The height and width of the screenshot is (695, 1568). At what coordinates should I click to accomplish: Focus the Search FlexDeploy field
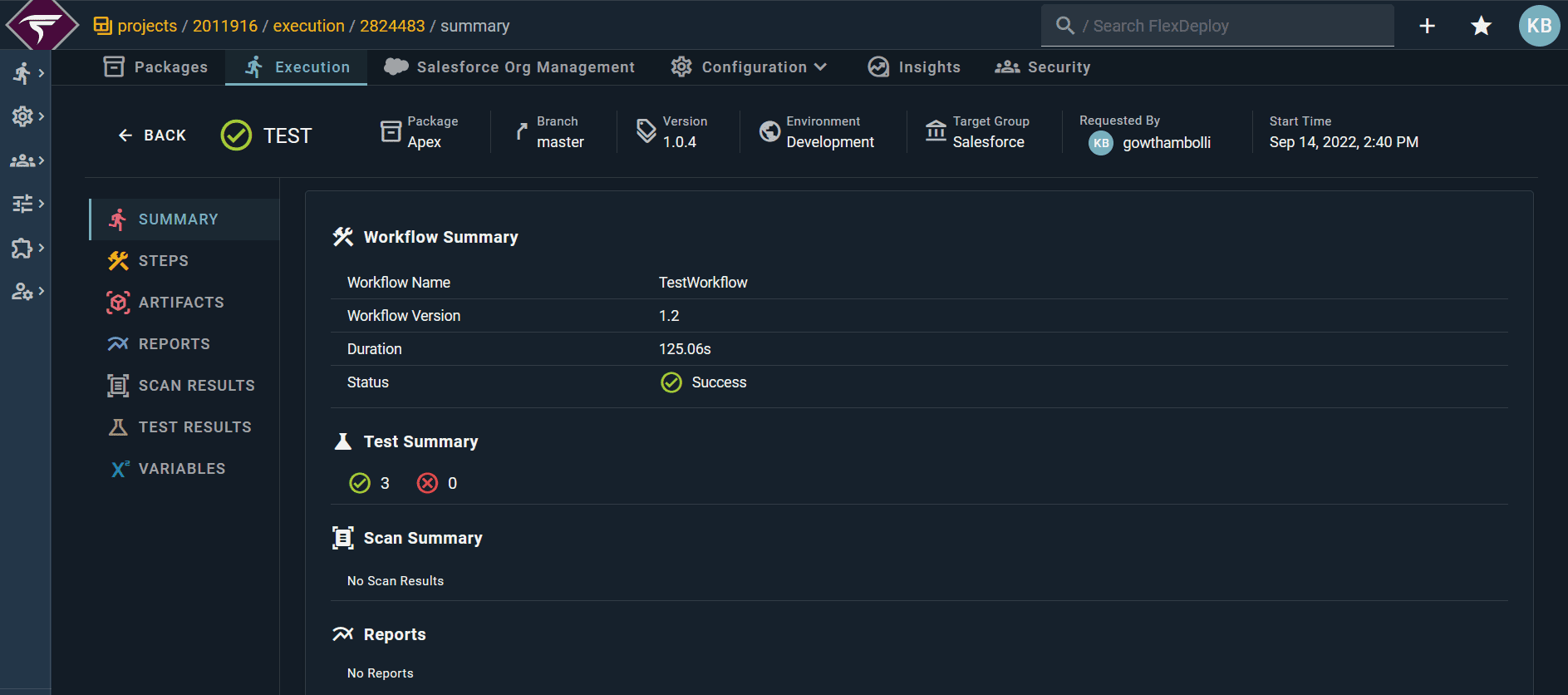[1217, 26]
